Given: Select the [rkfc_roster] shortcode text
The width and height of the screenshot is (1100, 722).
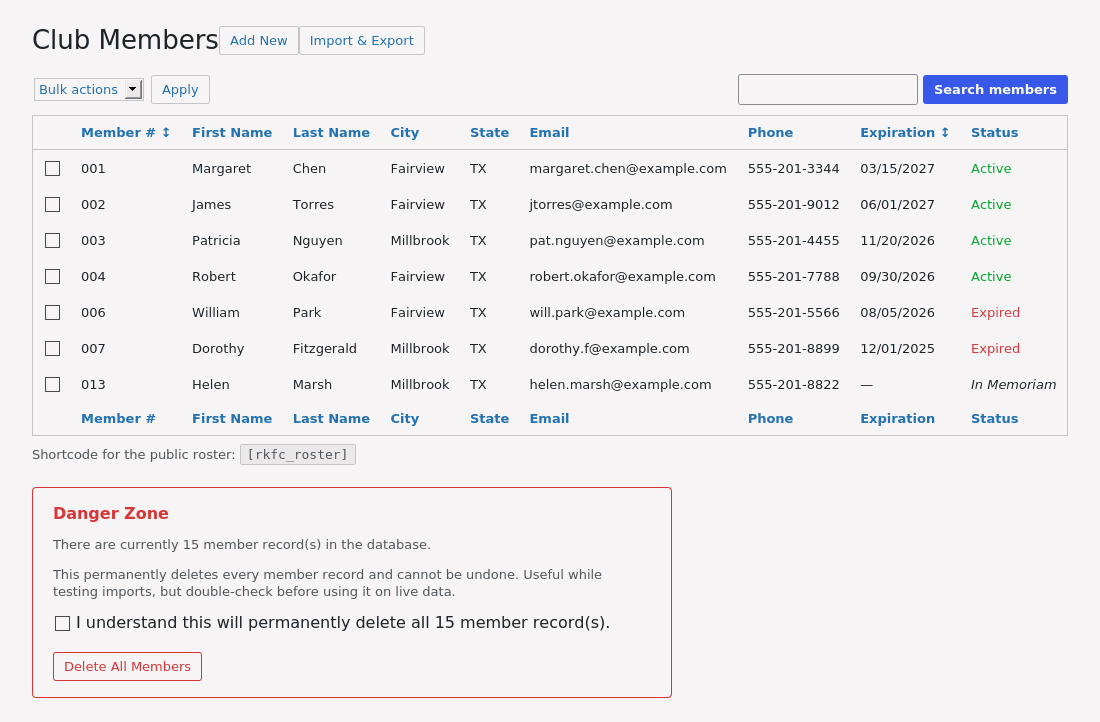Looking at the screenshot, I should (297, 455).
